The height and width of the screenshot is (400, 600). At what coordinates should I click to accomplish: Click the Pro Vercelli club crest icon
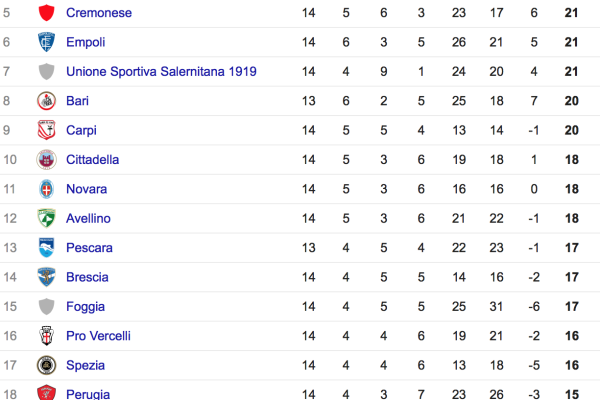pyautogui.click(x=45, y=336)
